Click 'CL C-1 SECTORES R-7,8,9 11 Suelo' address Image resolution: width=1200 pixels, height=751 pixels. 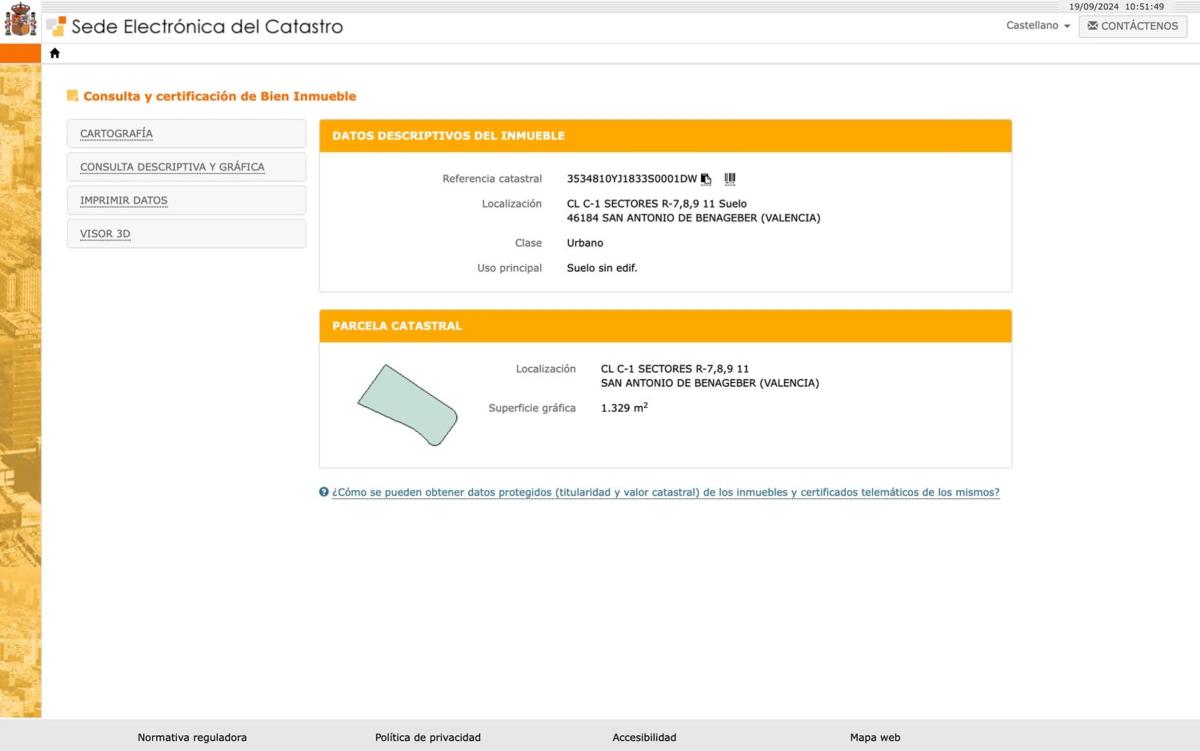pos(657,204)
